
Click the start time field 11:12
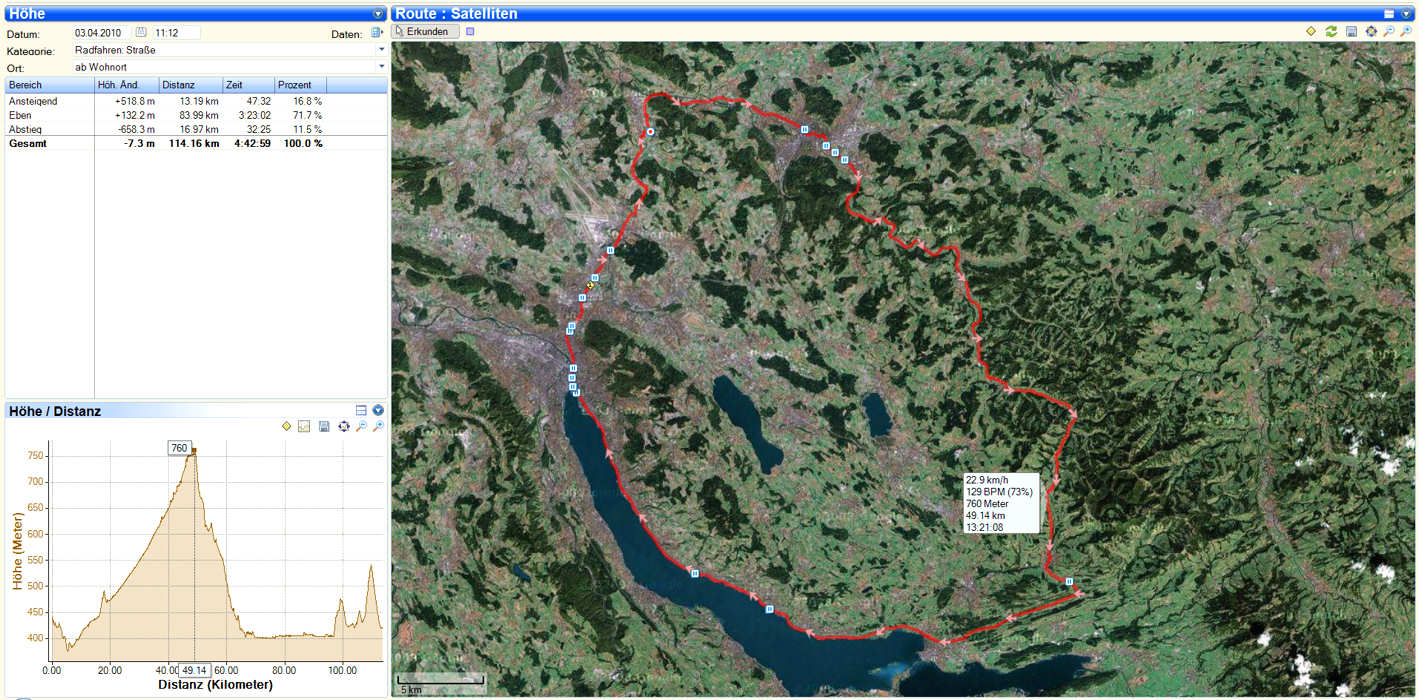coord(176,33)
